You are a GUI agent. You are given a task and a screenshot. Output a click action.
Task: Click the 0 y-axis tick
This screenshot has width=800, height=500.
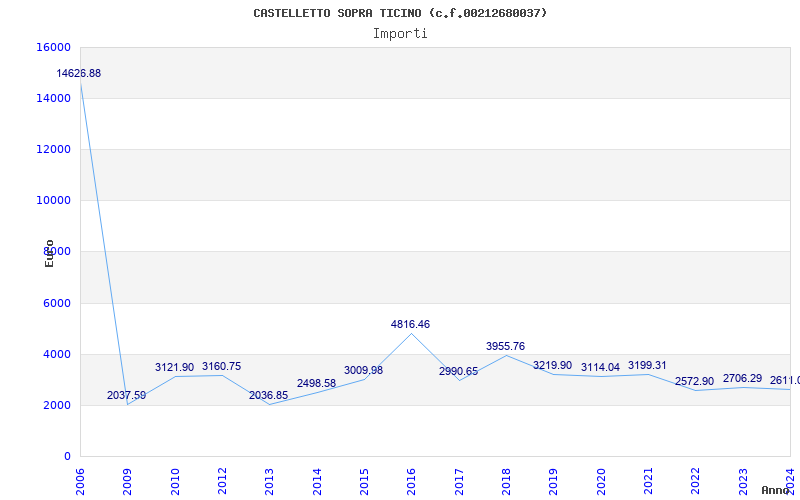click(67, 456)
